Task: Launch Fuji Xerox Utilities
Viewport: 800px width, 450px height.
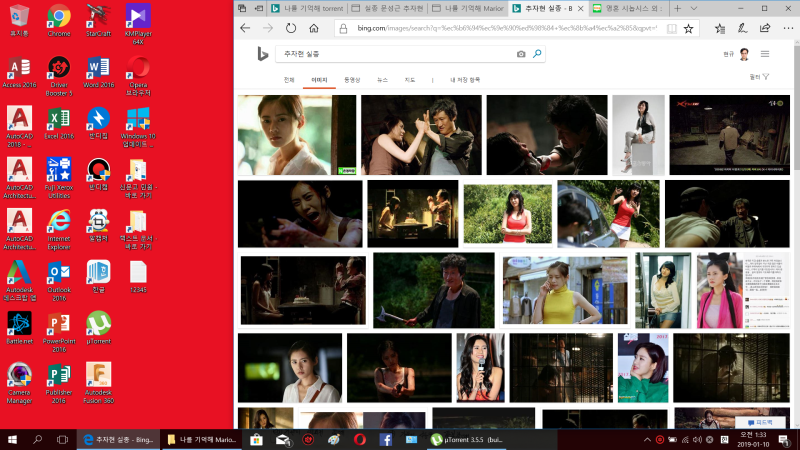Action: tap(59, 178)
